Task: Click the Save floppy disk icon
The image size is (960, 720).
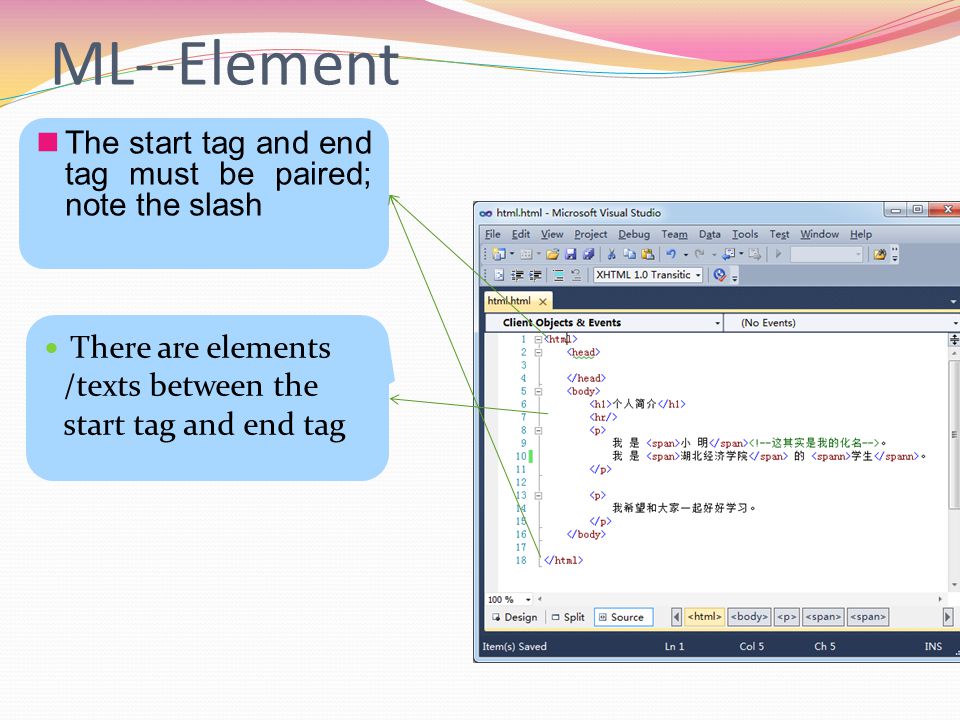Action: (x=571, y=254)
